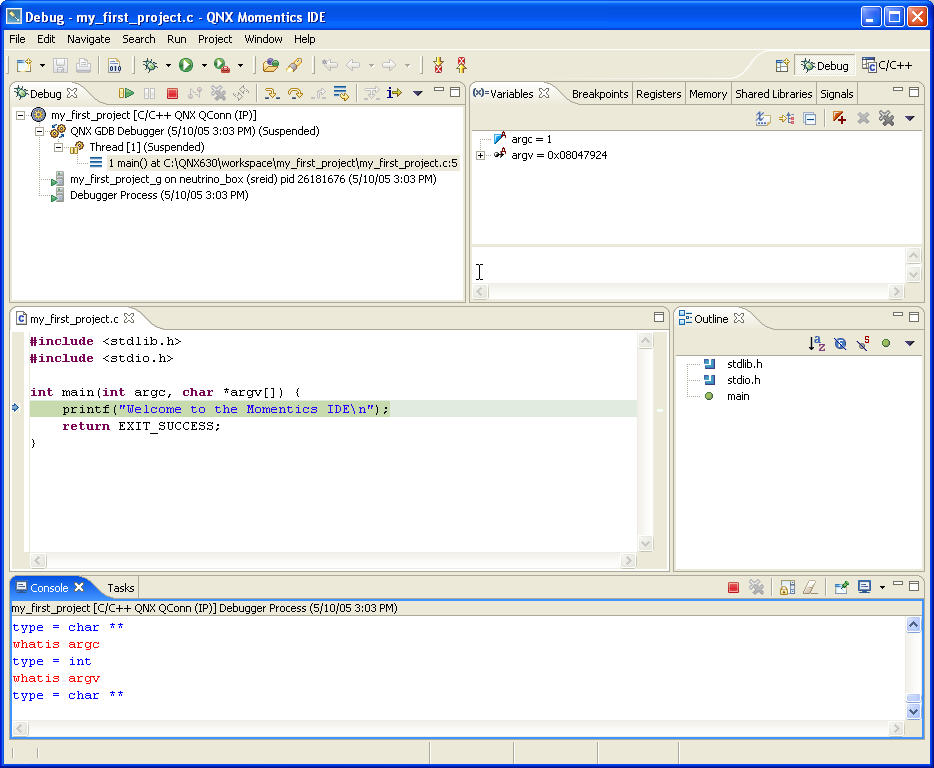Click the main tree item under stdio.h in Outline

[x=738, y=395]
